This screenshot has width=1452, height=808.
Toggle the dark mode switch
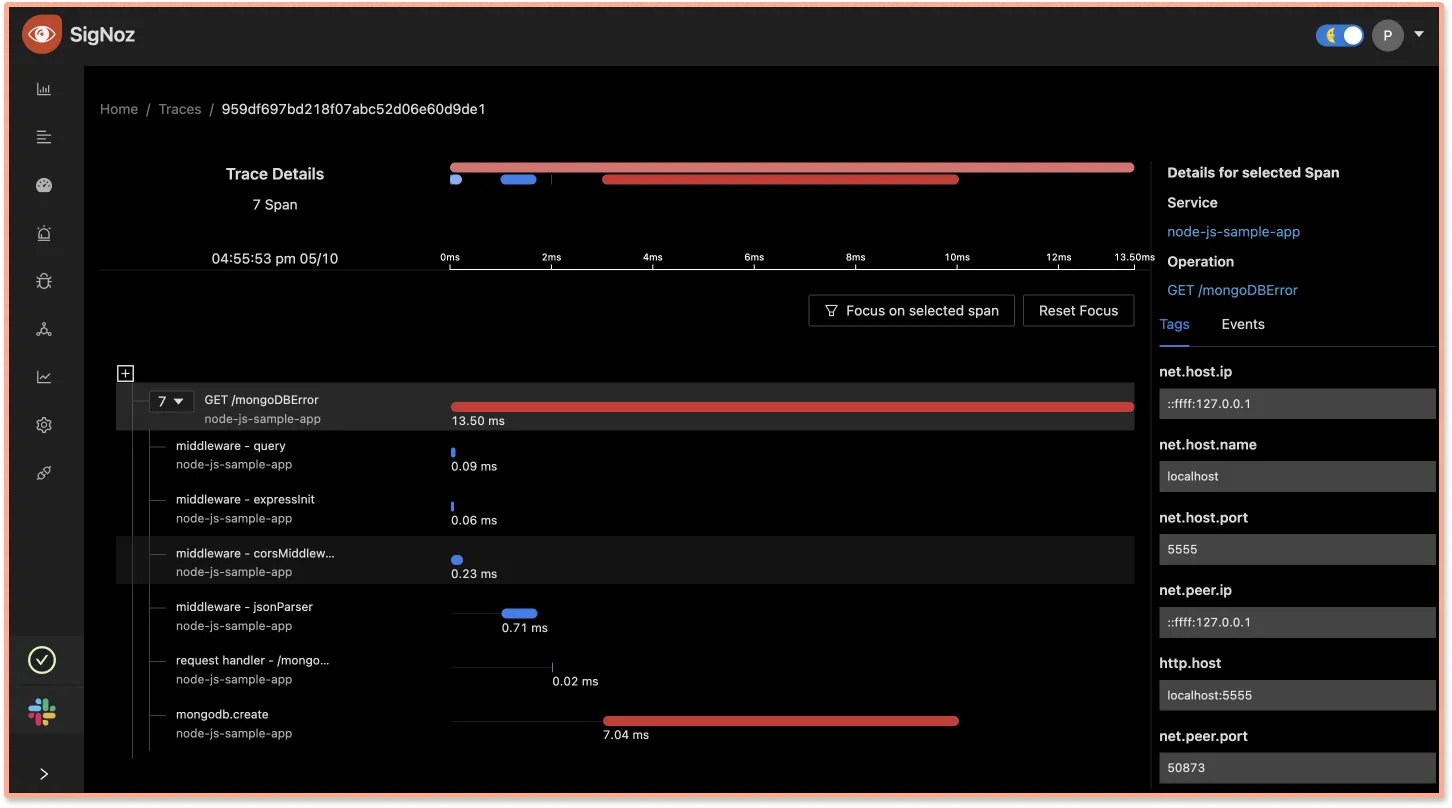point(1340,36)
